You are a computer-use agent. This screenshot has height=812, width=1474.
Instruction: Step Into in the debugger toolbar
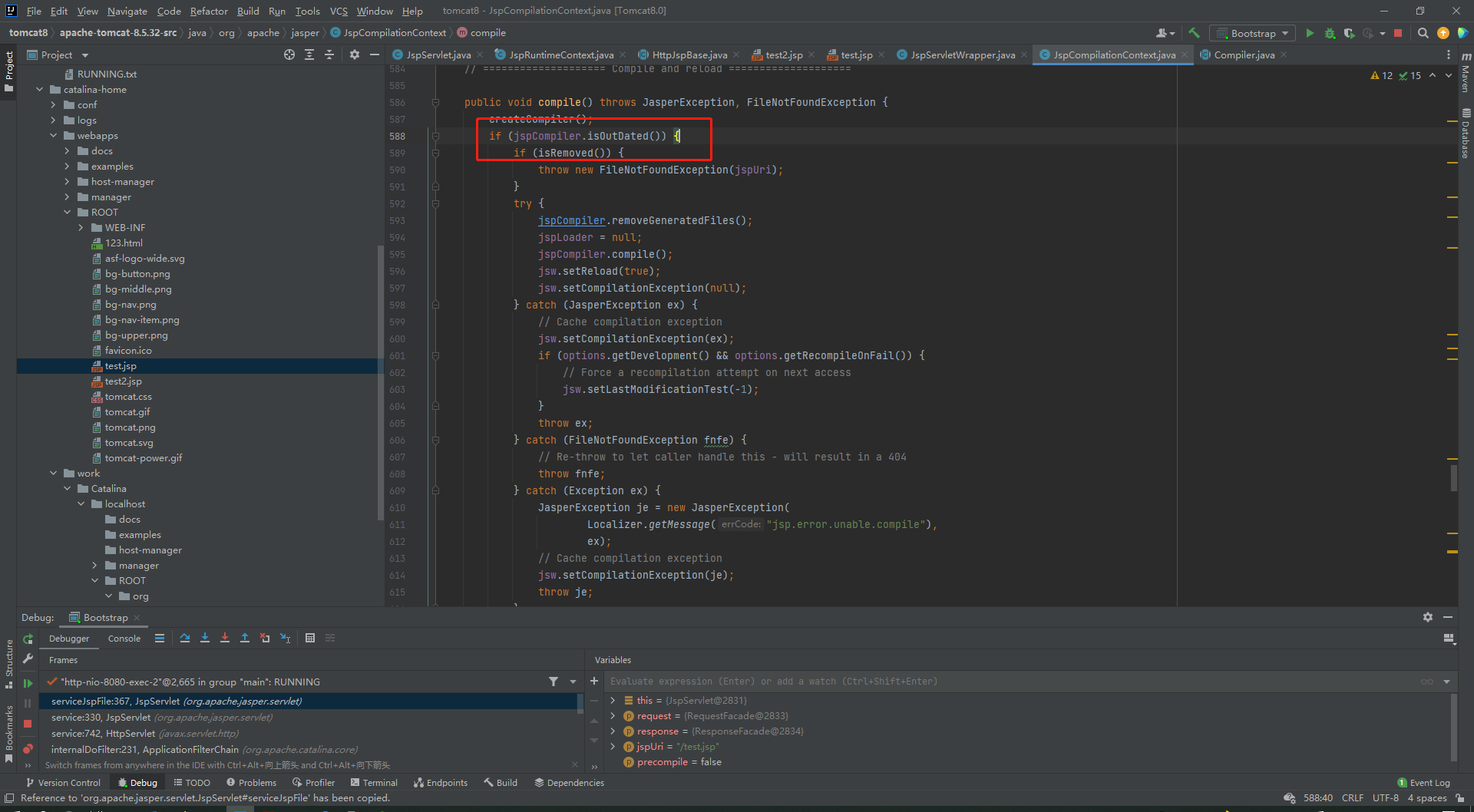[x=205, y=638]
